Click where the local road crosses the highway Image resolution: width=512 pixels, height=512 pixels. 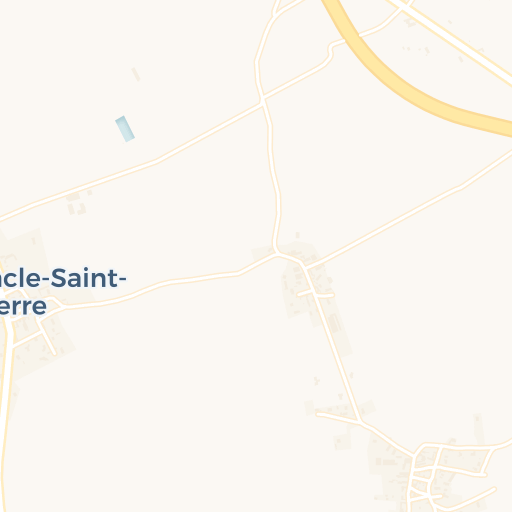[353, 37]
